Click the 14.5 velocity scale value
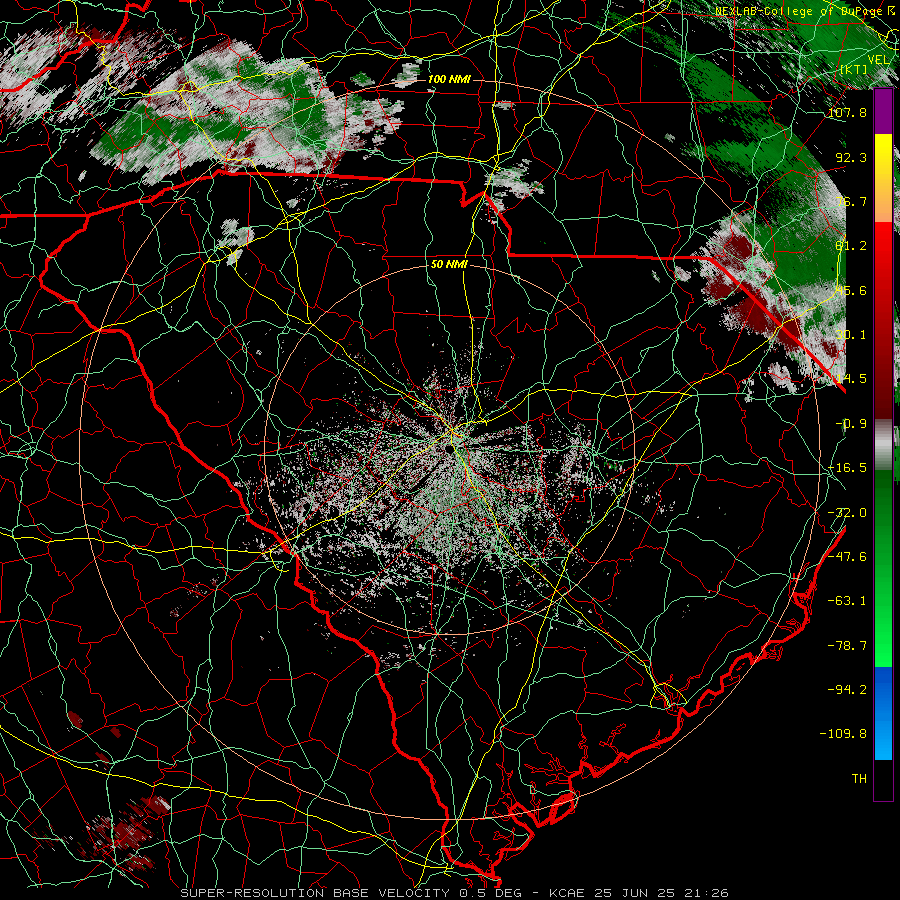Image resolution: width=900 pixels, height=900 pixels. 851,379
